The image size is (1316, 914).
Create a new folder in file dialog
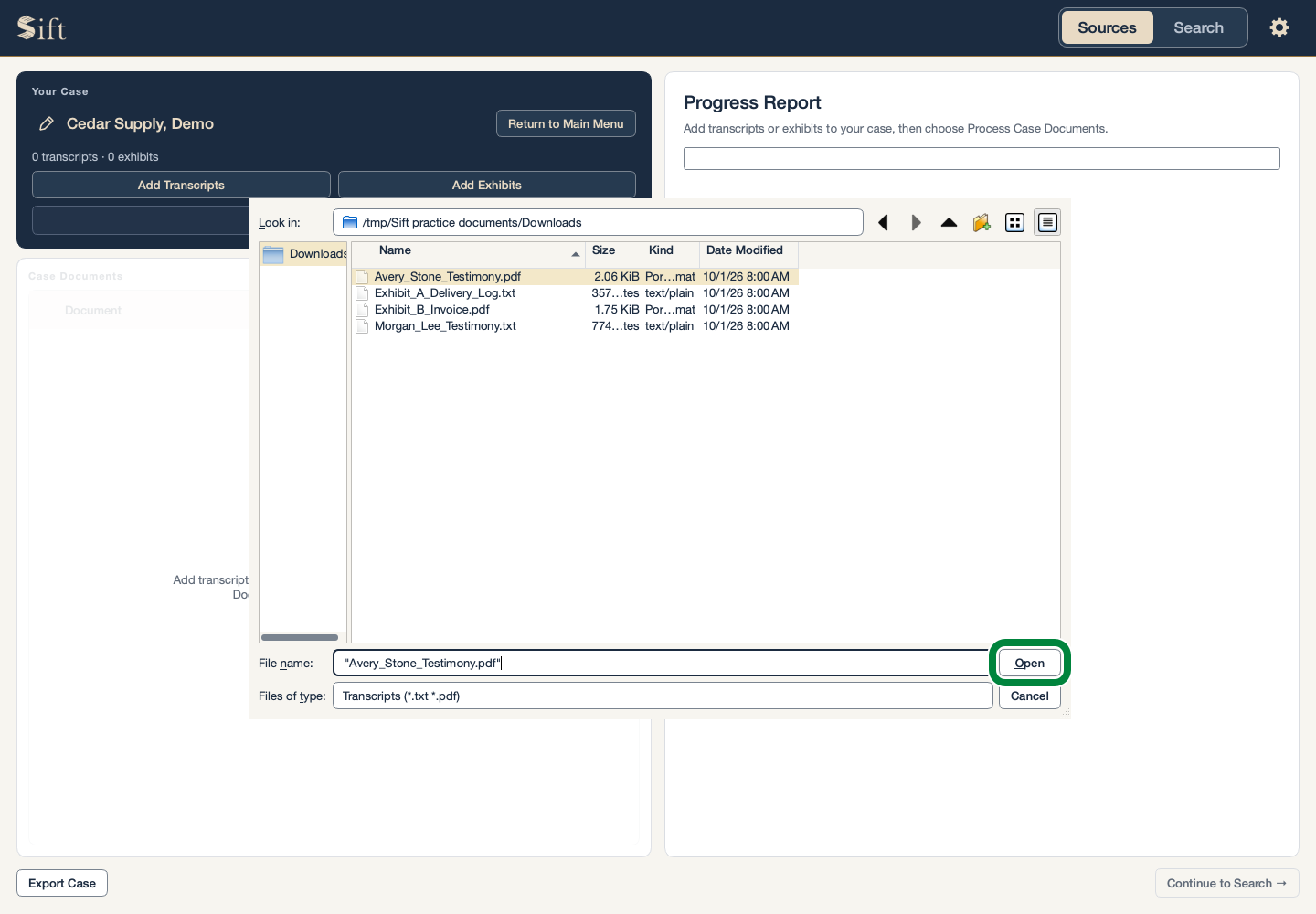click(x=982, y=222)
